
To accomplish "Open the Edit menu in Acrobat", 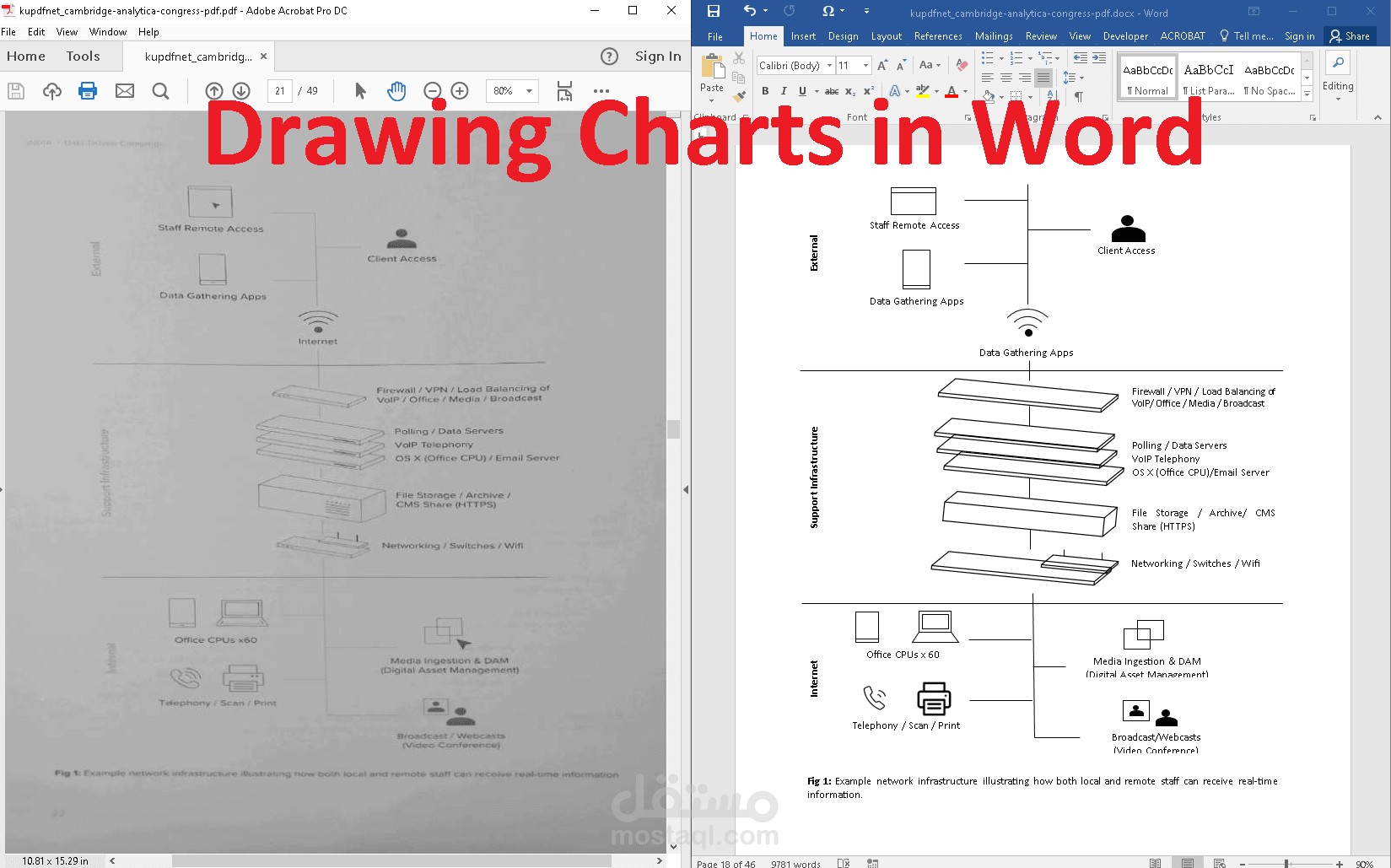I will point(36,32).
